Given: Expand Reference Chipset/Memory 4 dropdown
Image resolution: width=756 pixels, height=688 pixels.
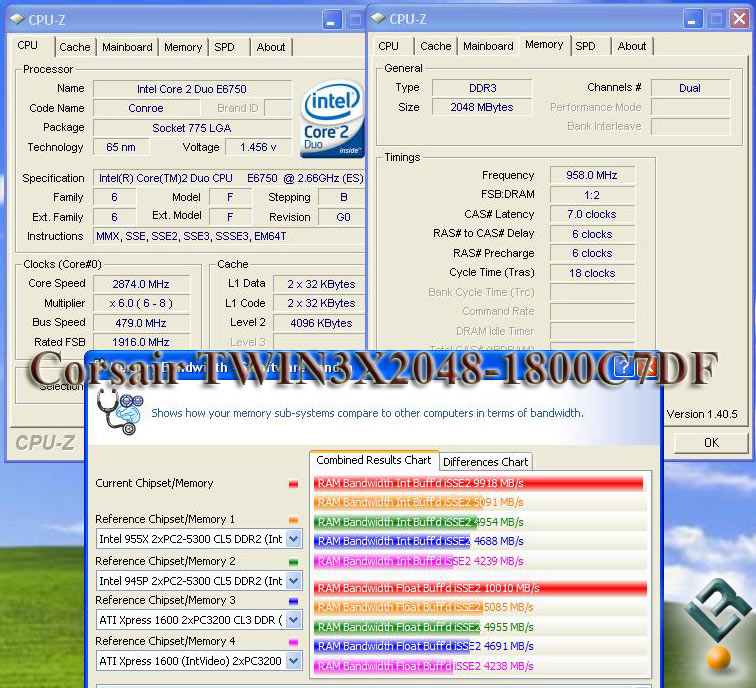Looking at the screenshot, I should [x=294, y=661].
